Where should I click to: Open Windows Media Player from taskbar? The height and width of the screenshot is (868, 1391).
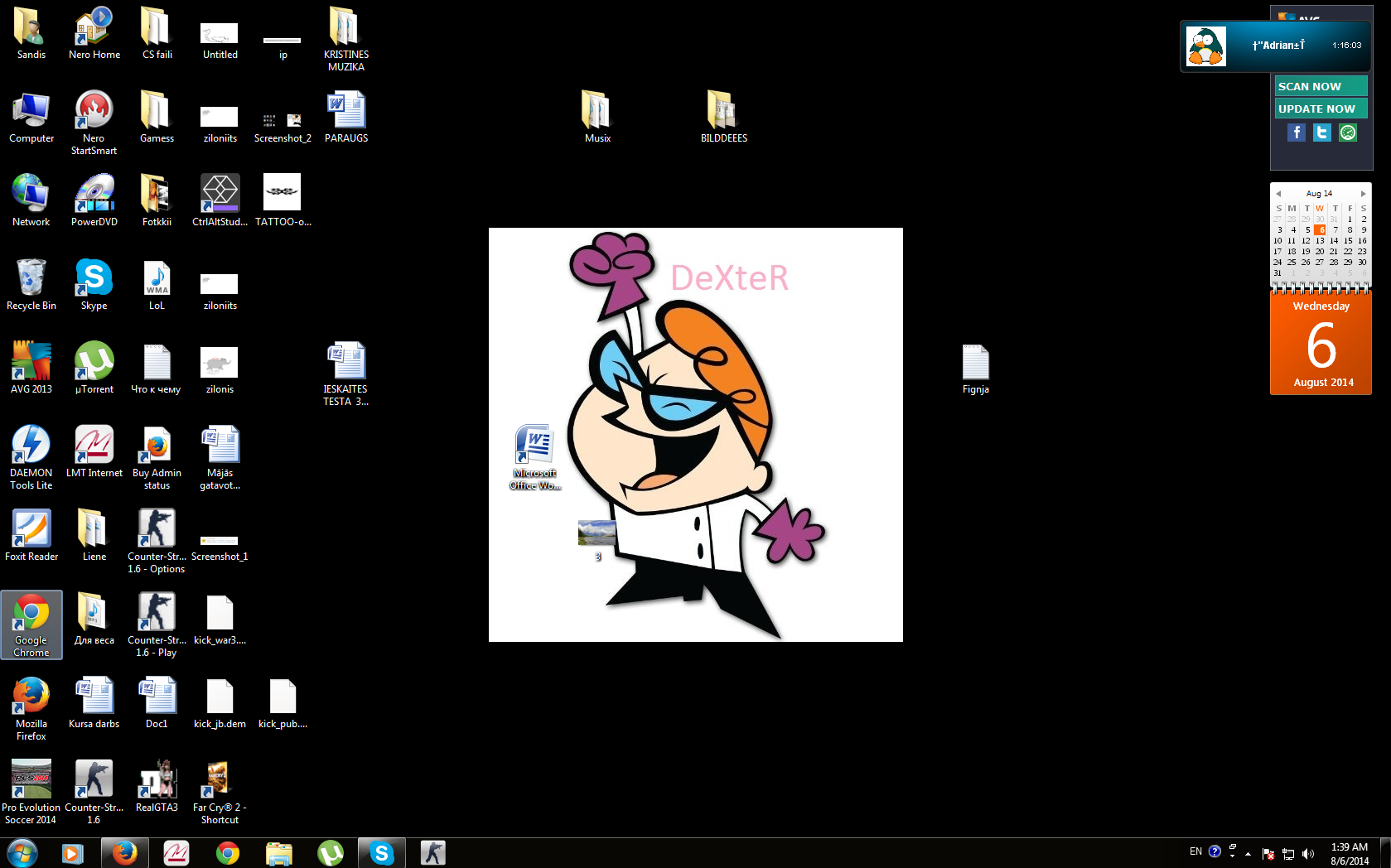tap(73, 852)
